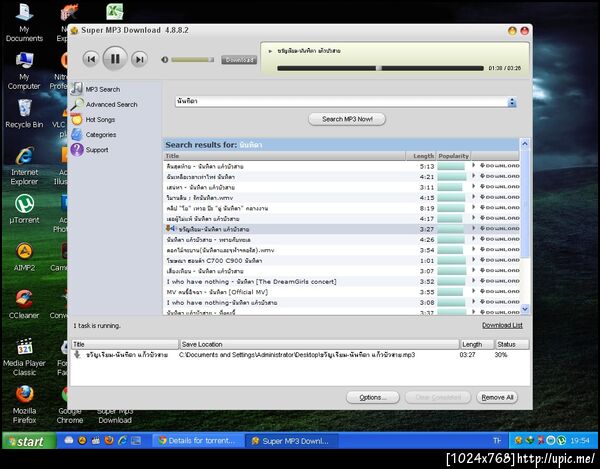
Task: Open Internet Explorer desktop icon
Action: click(x=24, y=166)
